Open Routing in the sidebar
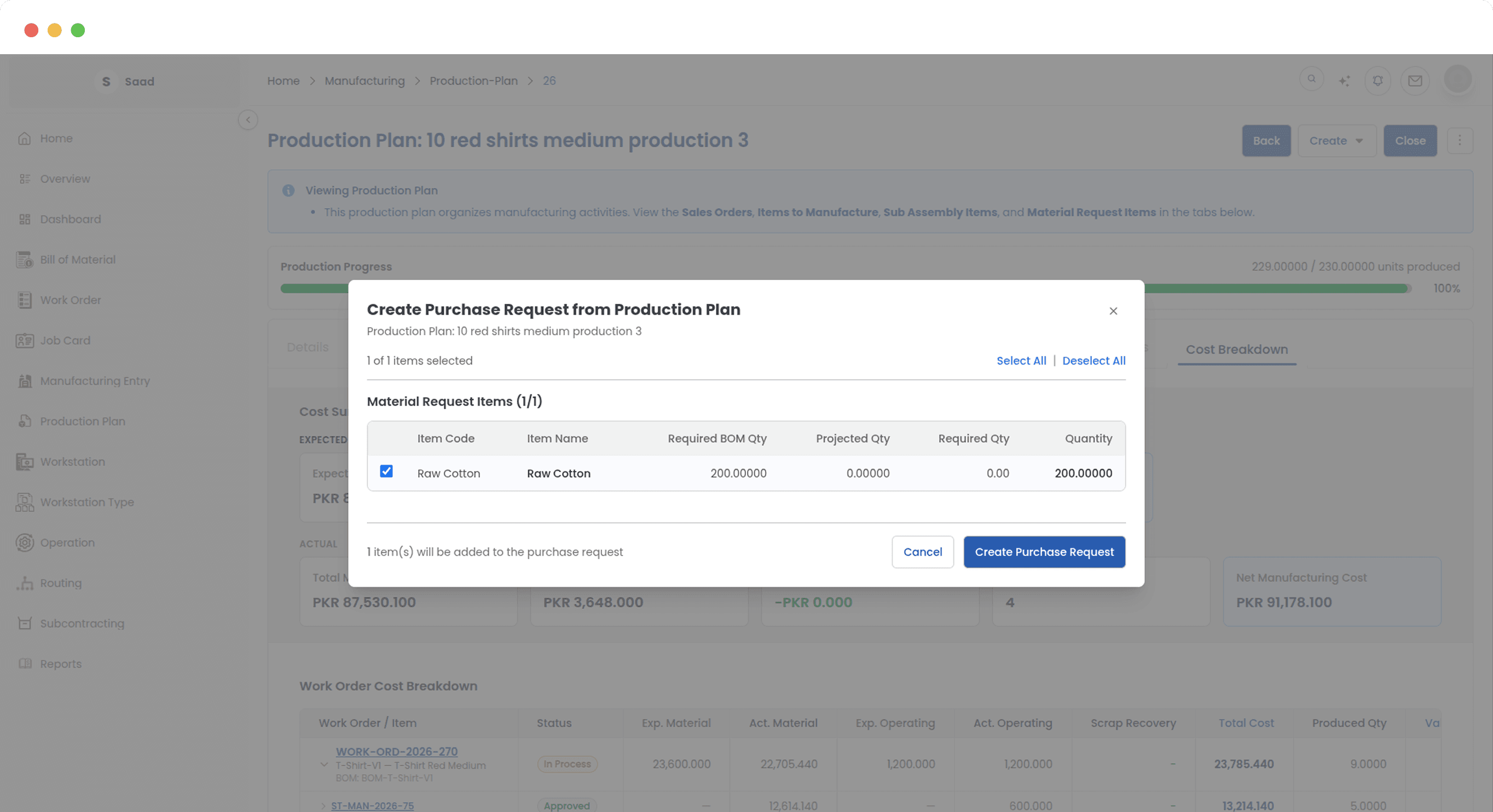The image size is (1493, 812). point(60,583)
